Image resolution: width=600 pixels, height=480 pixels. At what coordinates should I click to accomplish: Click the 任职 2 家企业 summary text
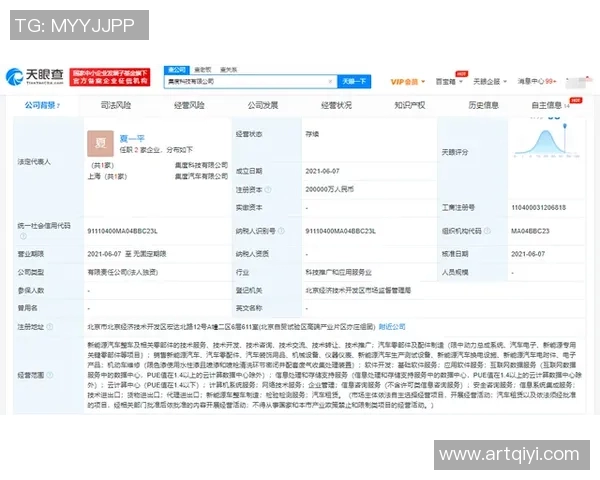[156, 150]
